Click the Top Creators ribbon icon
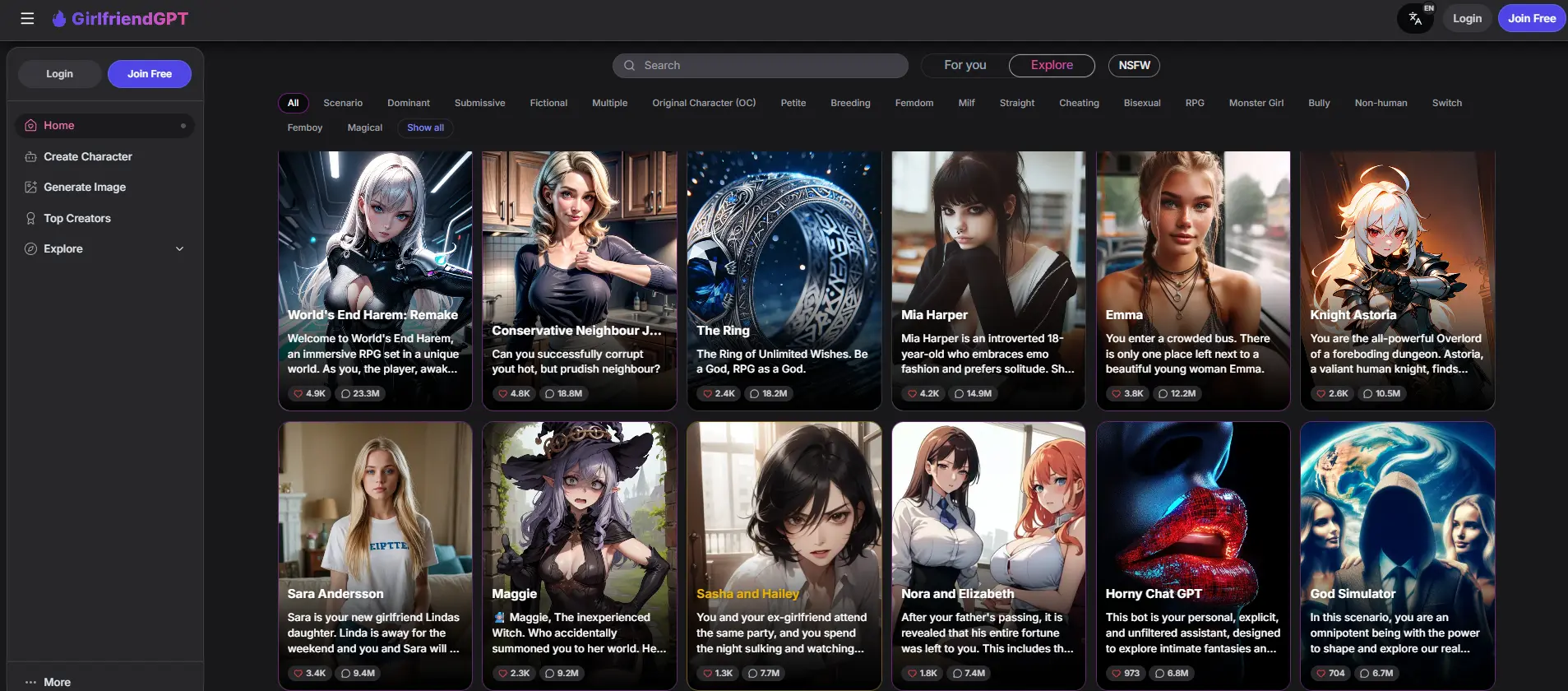 point(30,218)
